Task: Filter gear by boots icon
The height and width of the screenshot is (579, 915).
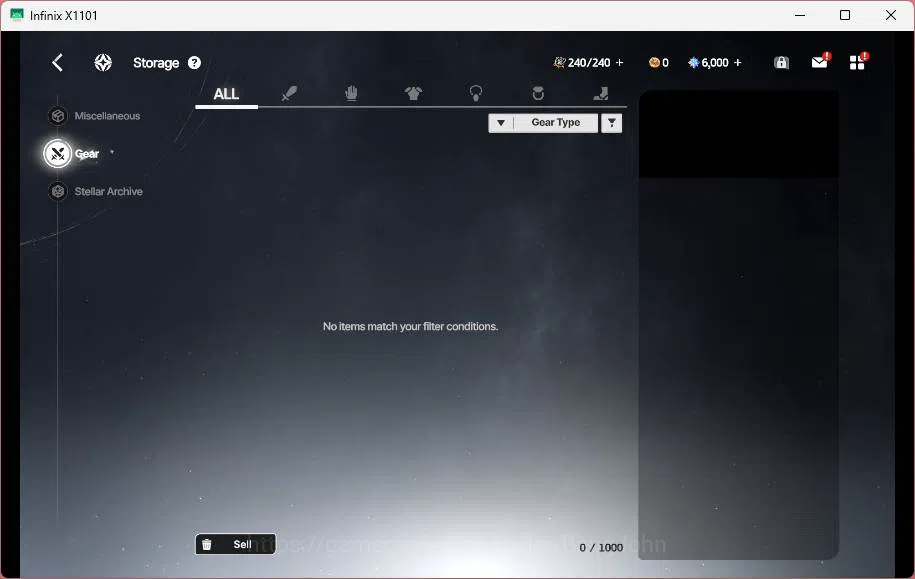Action: coord(600,93)
